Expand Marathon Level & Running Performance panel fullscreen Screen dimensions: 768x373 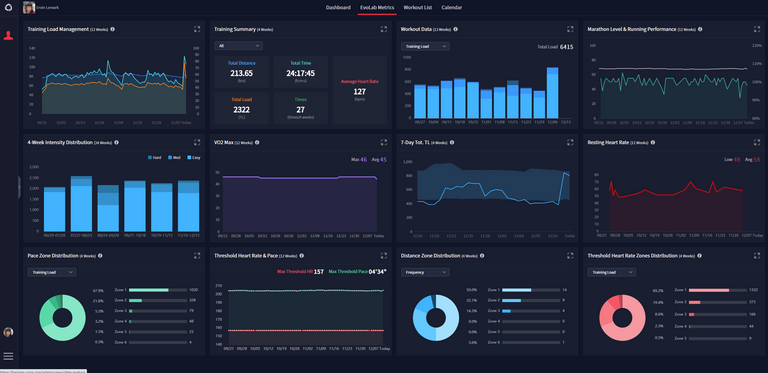tap(757, 29)
